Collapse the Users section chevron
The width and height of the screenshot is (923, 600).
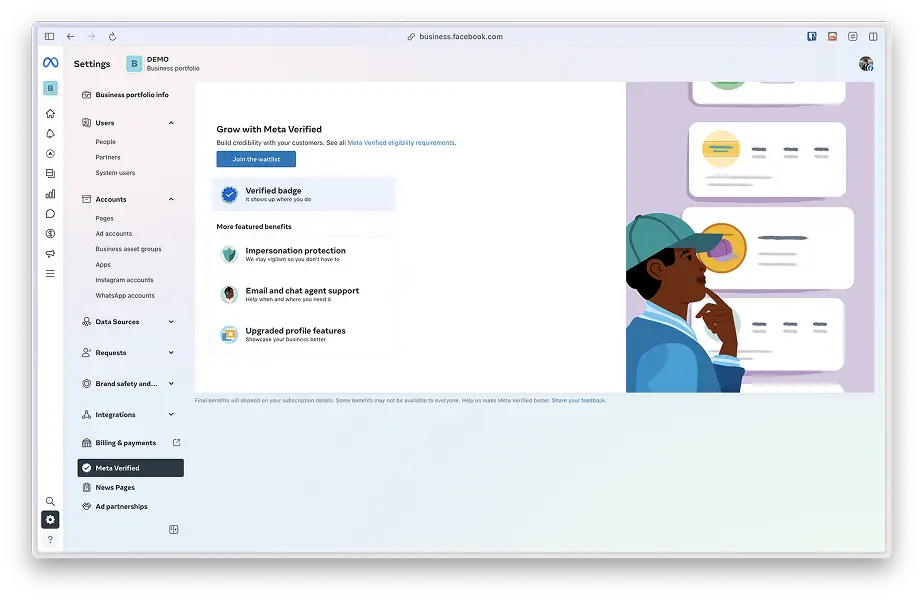[x=171, y=123]
